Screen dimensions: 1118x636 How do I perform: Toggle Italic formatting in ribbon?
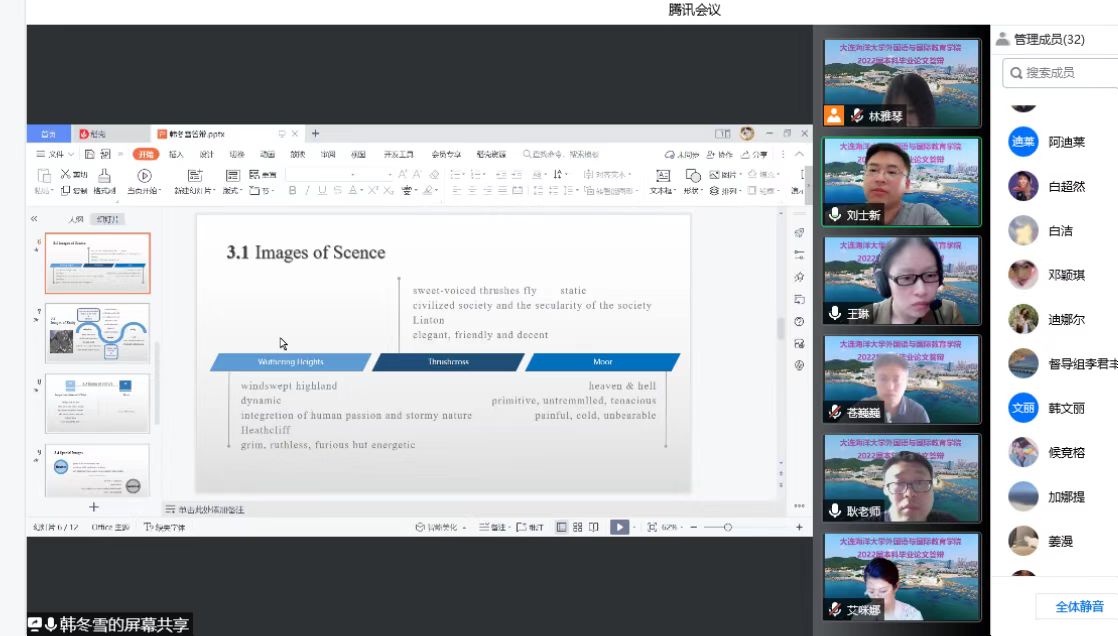tap(307, 190)
